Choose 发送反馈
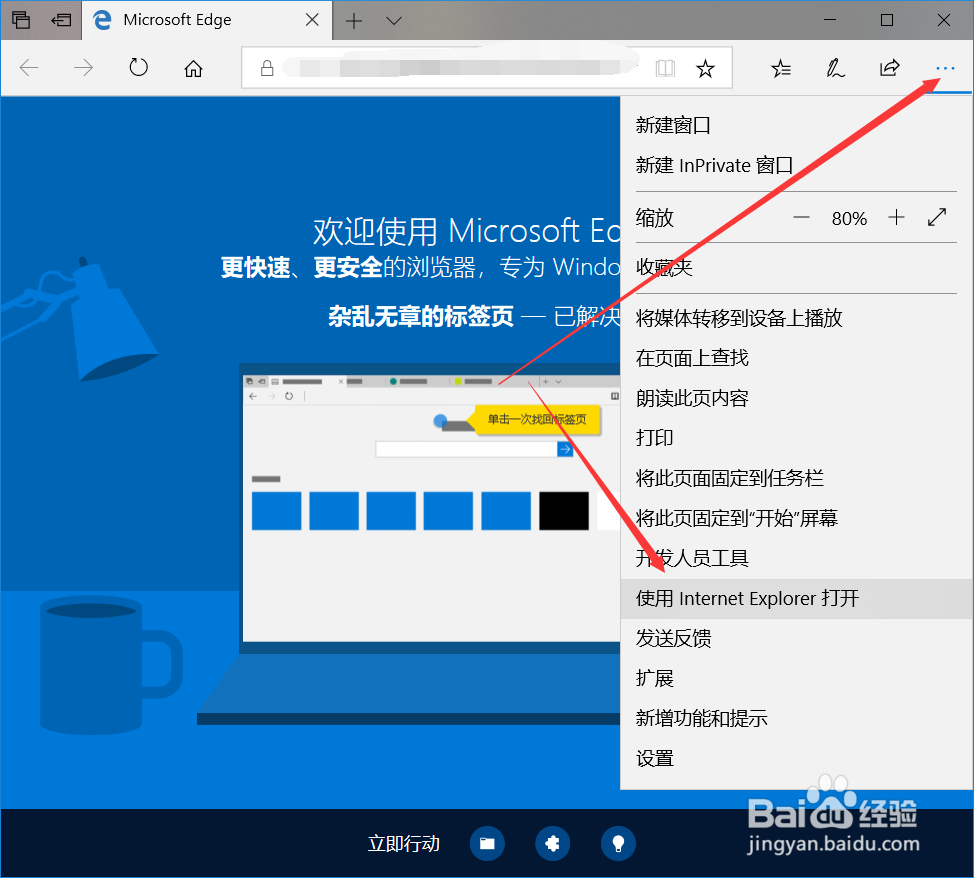The height and width of the screenshot is (878, 974). [x=796, y=638]
